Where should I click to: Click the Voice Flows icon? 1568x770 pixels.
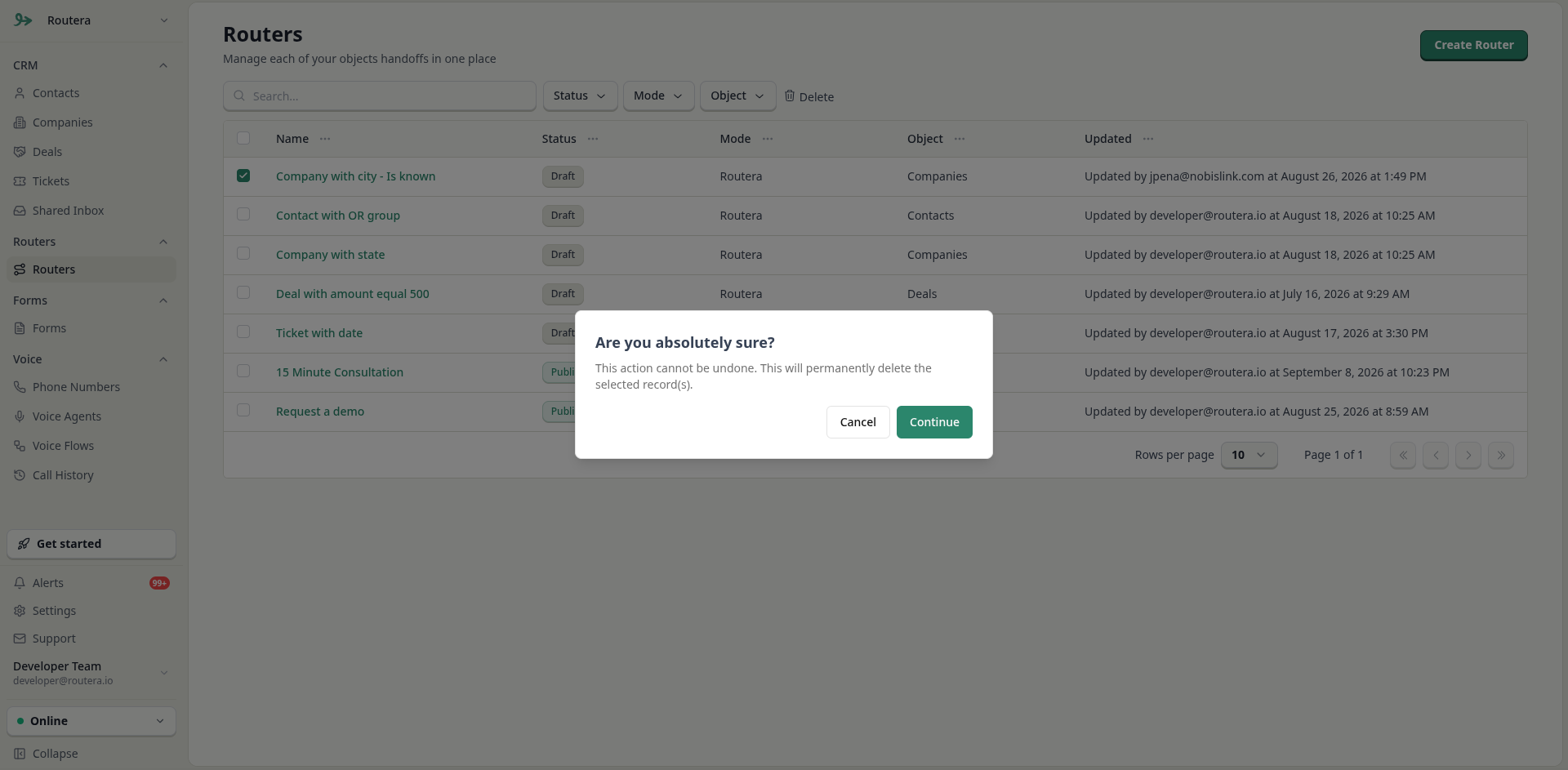pyautogui.click(x=20, y=446)
